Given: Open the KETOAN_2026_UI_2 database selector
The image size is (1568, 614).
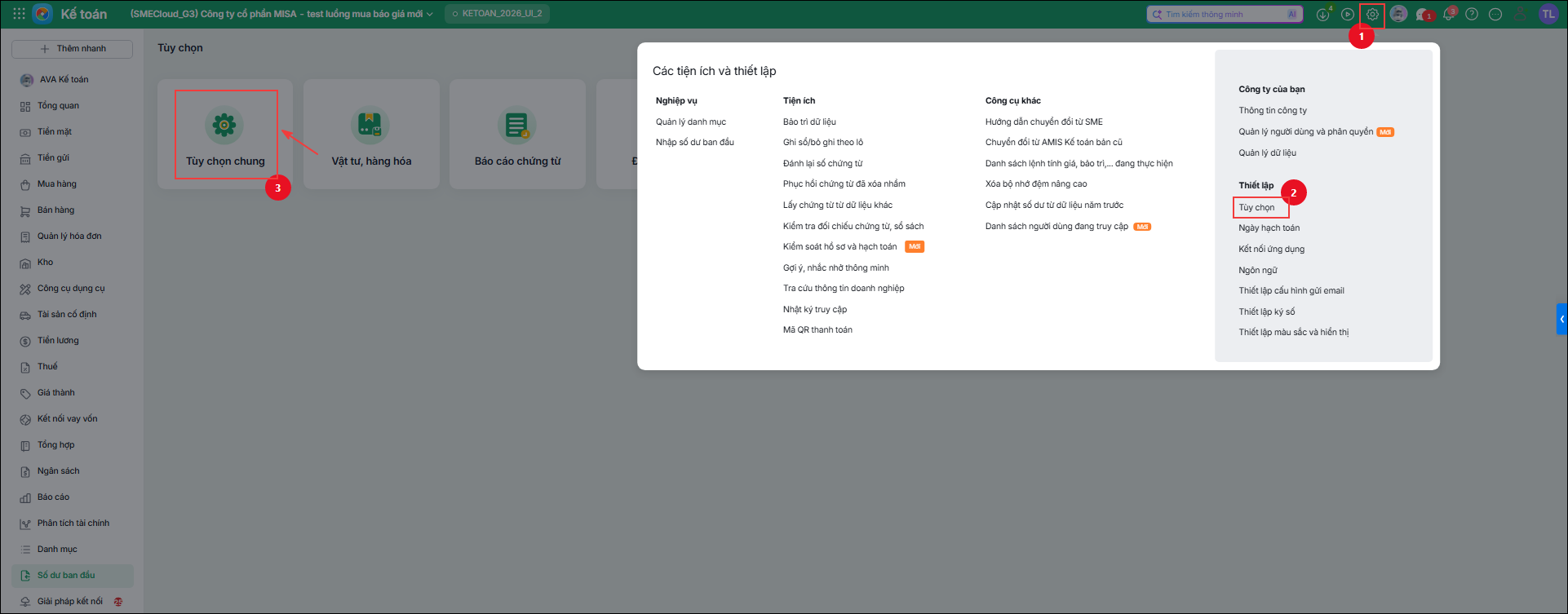Looking at the screenshot, I should click(497, 14).
